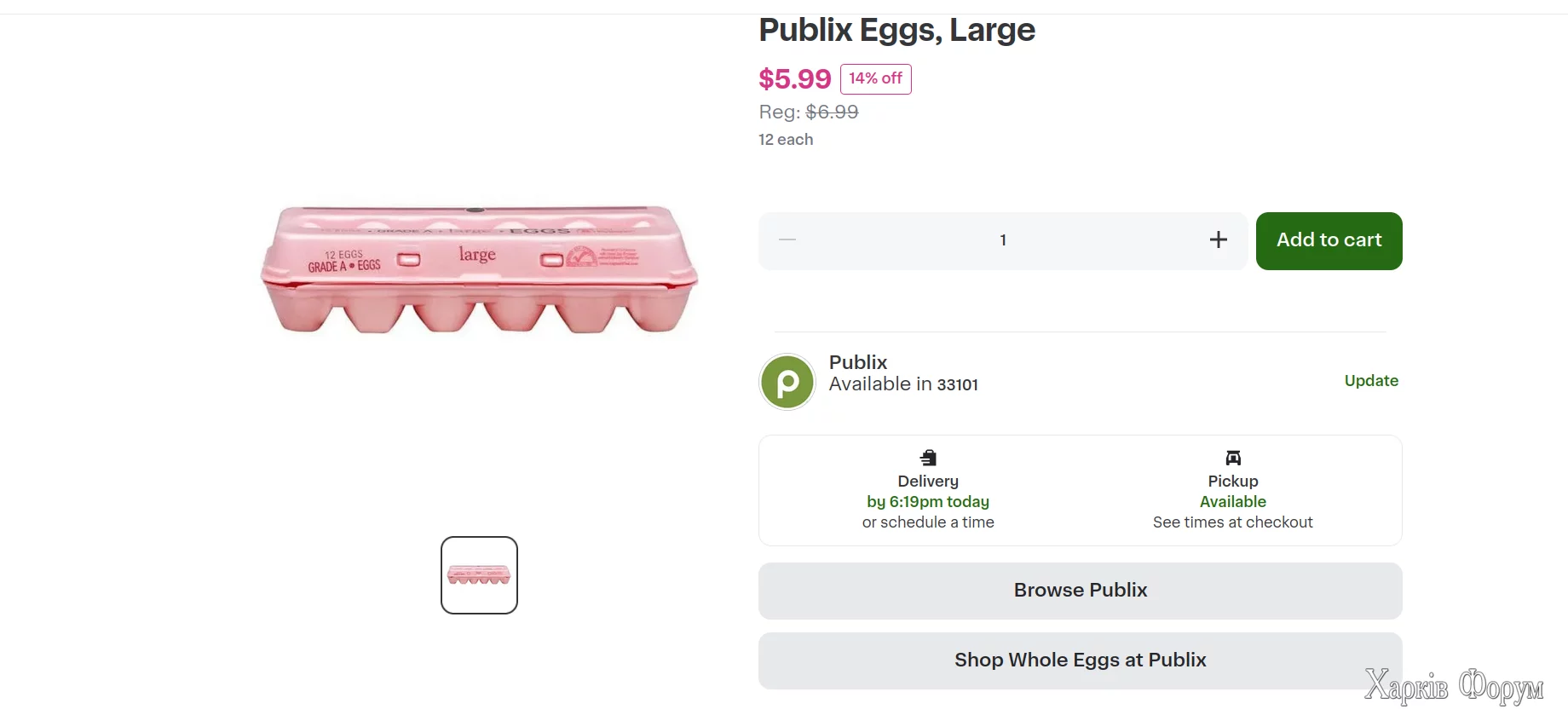Image resolution: width=1568 pixels, height=721 pixels.
Task: Click the Publix store name
Action: (858, 362)
